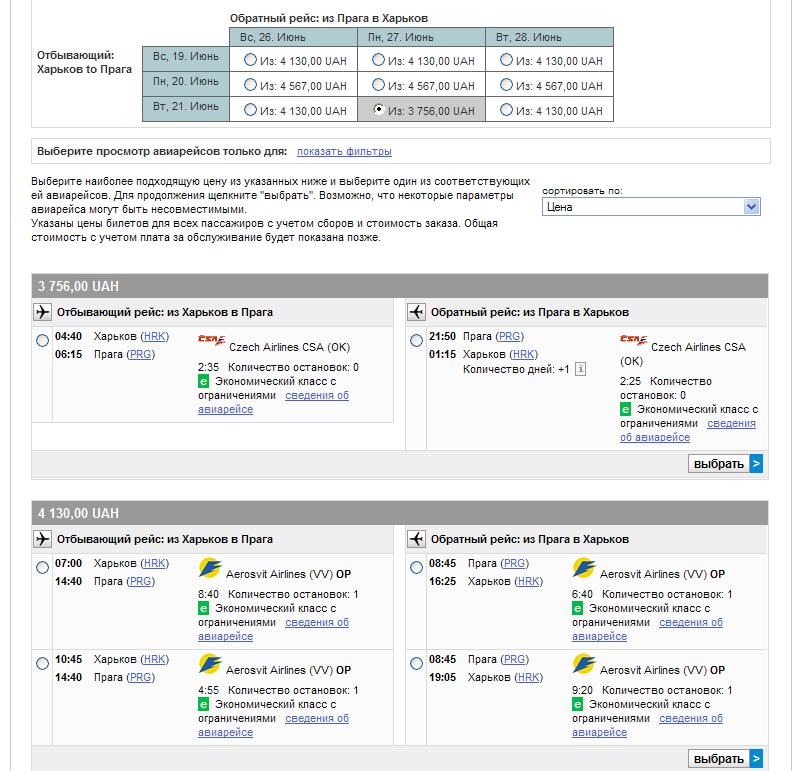799x771 pixels.
Task: Open the sort by Цена dropdown
Action: click(x=651, y=207)
